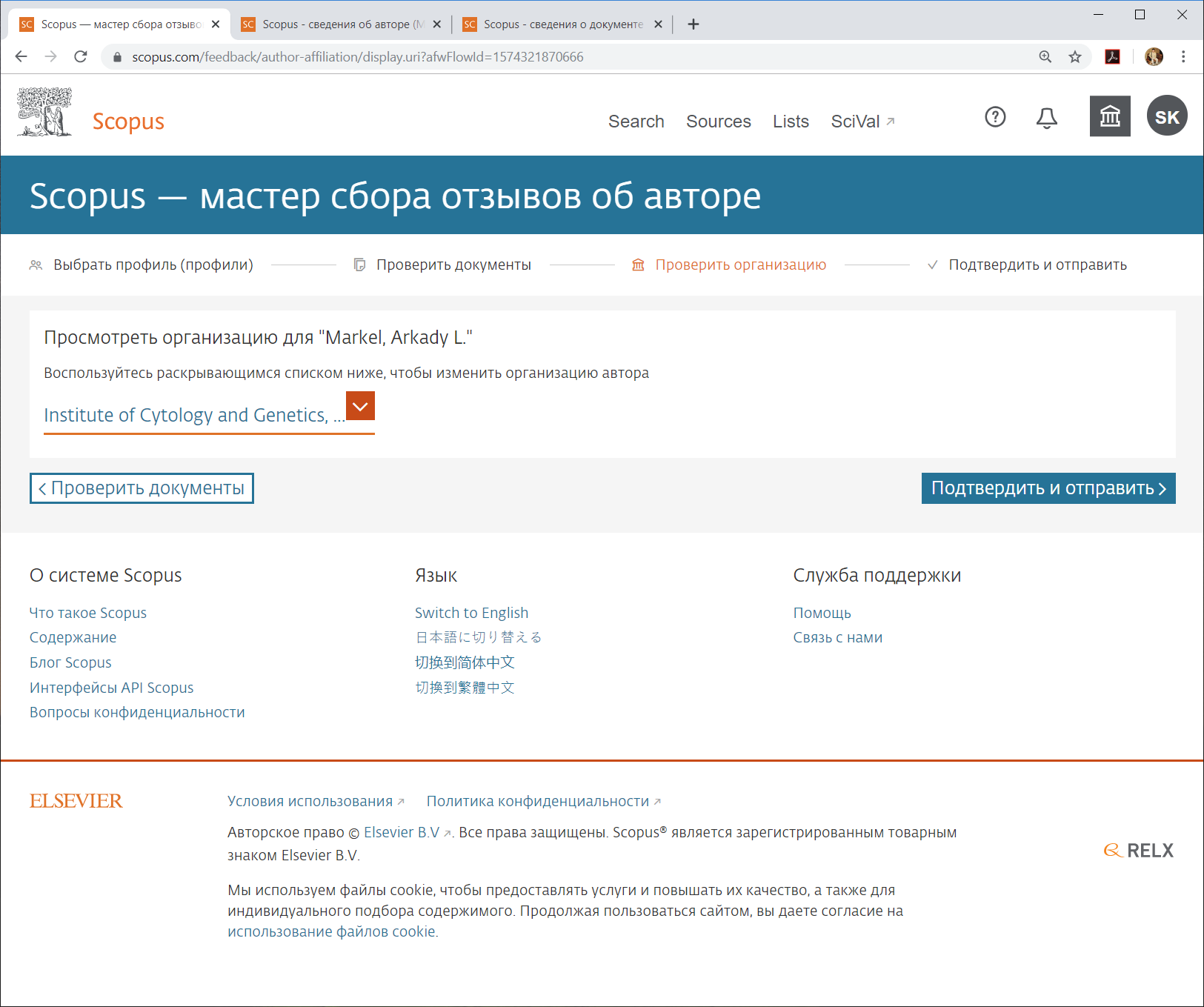This screenshot has width=1204, height=1007.
Task: Open 'Политика конфиденциальности' link
Action: (x=544, y=801)
